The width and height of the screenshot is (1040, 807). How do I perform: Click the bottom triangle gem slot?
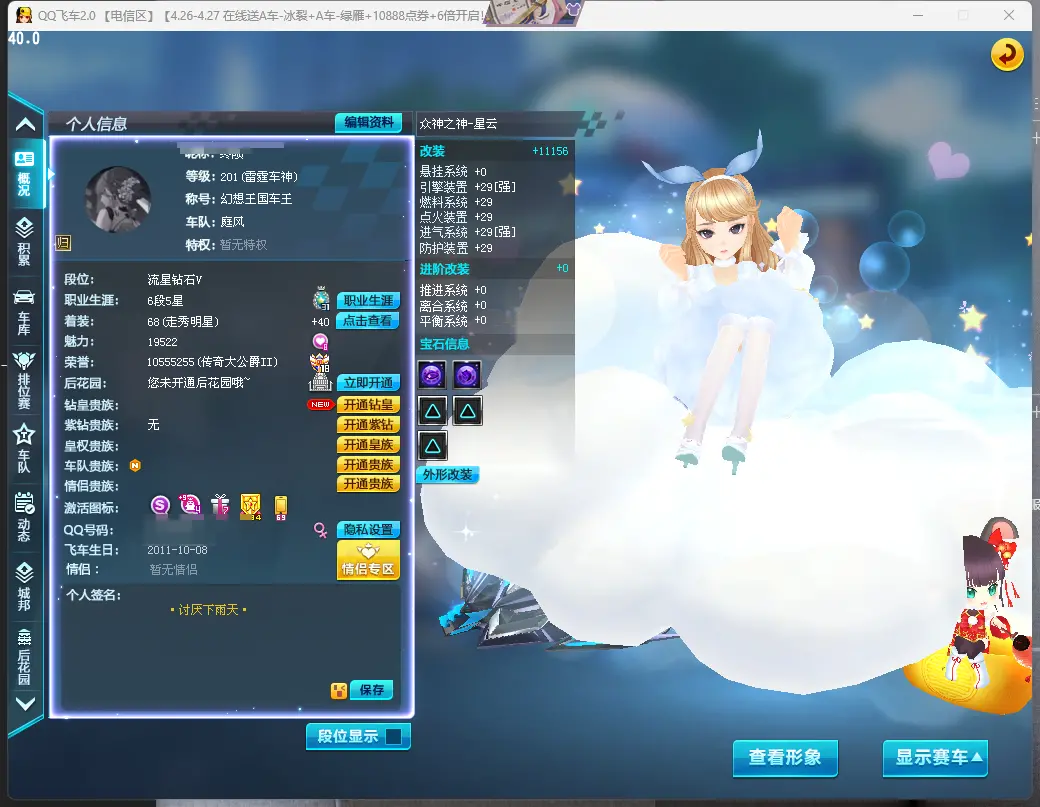coord(432,446)
